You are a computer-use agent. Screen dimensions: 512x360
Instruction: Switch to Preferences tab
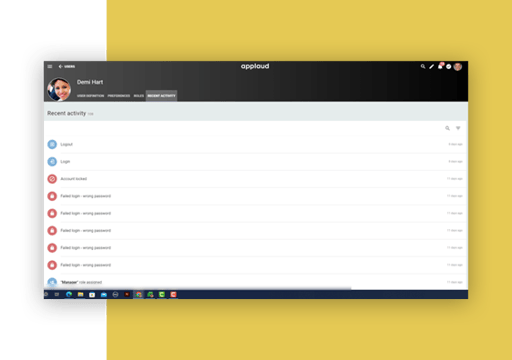[119, 96]
